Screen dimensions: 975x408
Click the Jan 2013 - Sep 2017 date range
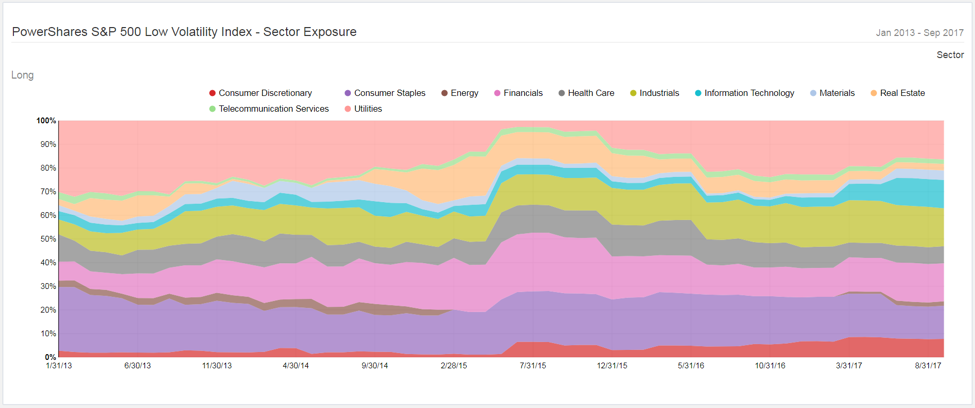[x=920, y=34]
